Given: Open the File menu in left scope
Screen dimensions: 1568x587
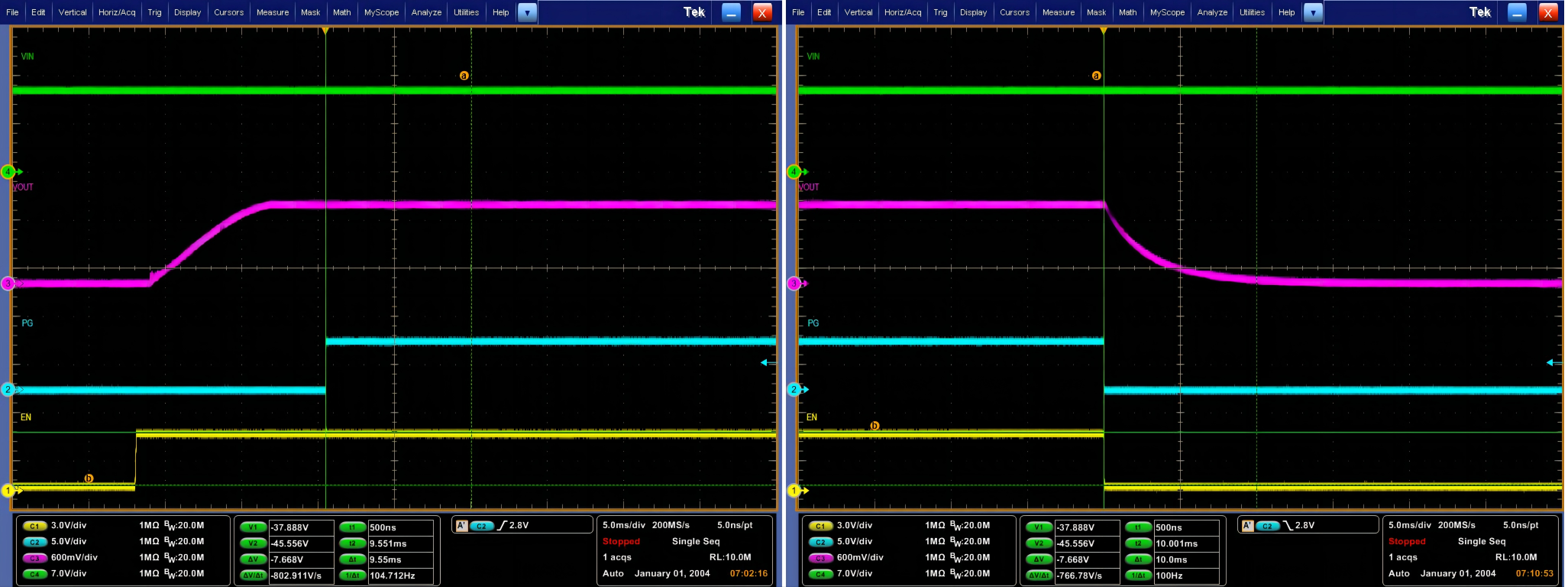Looking at the screenshot, I should coord(12,12).
